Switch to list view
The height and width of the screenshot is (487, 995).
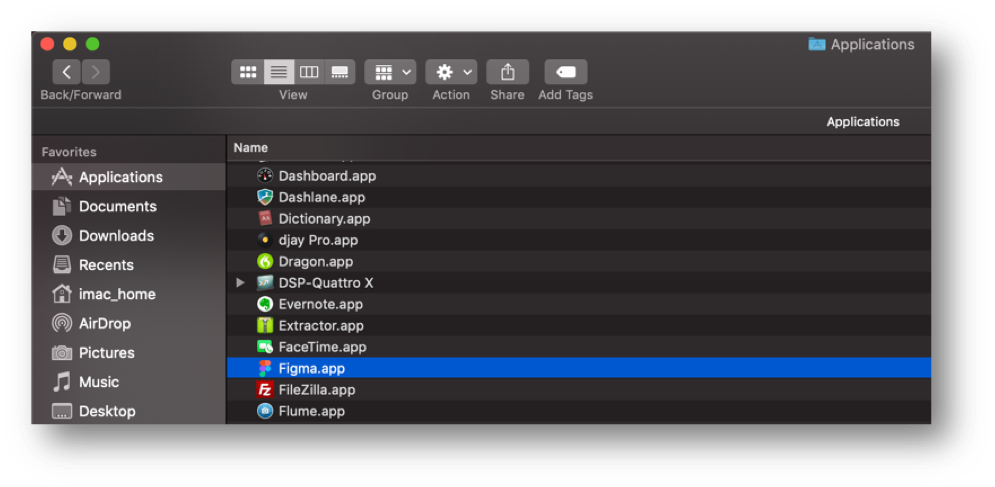(279, 72)
